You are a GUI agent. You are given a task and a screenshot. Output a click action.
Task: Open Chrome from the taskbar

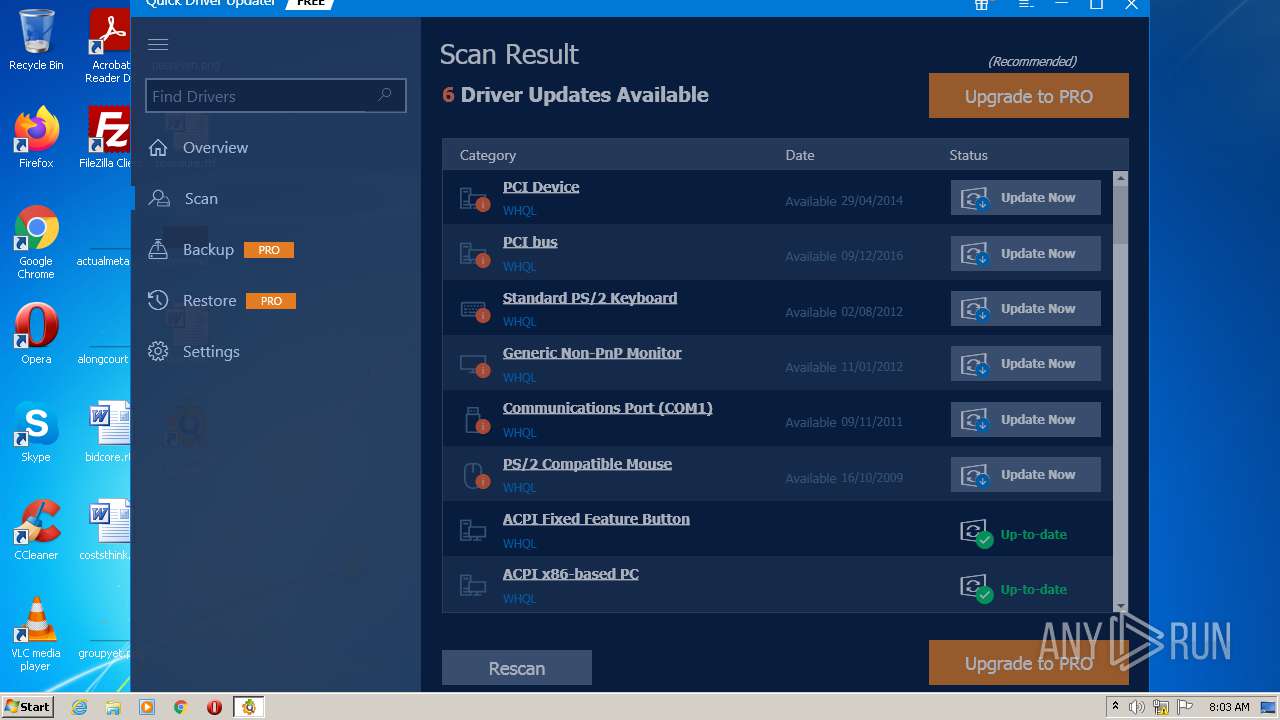pos(180,707)
